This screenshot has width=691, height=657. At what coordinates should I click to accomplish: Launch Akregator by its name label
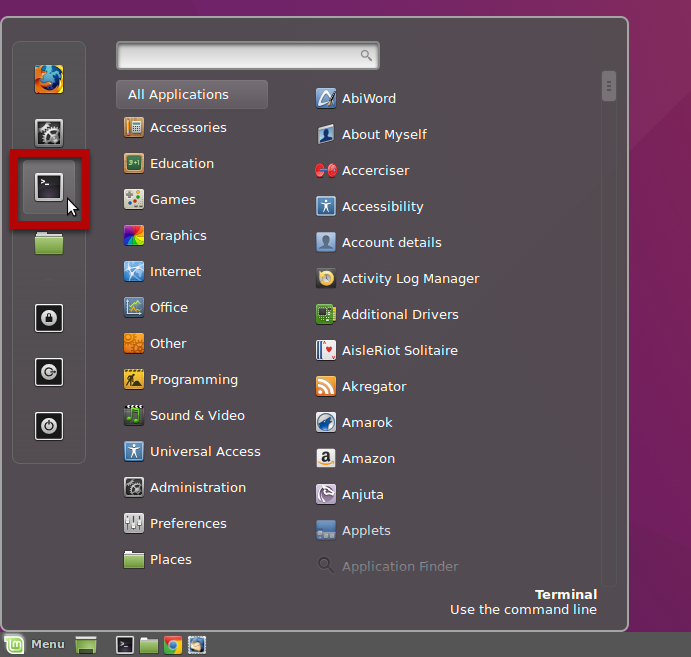point(374,386)
